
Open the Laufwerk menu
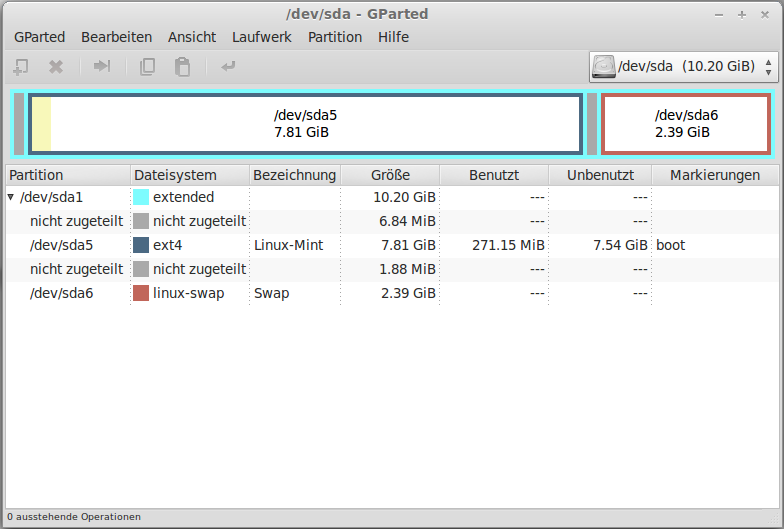(x=261, y=37)
